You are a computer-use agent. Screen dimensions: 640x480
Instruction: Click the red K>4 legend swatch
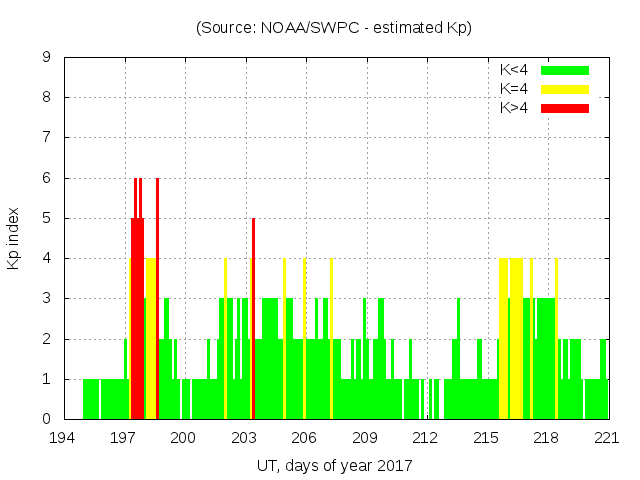coord(565,108)
